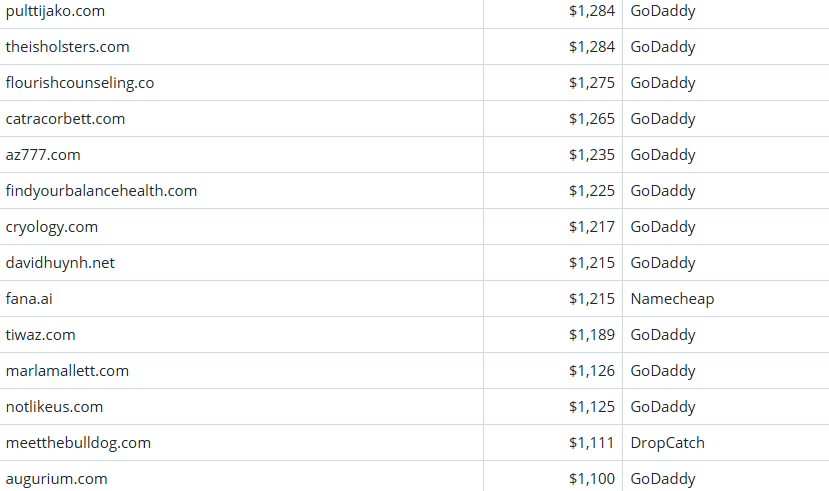Screen dimensions: 829x491
Task: Click the az777.com domain
Action: tap(43, 155)
